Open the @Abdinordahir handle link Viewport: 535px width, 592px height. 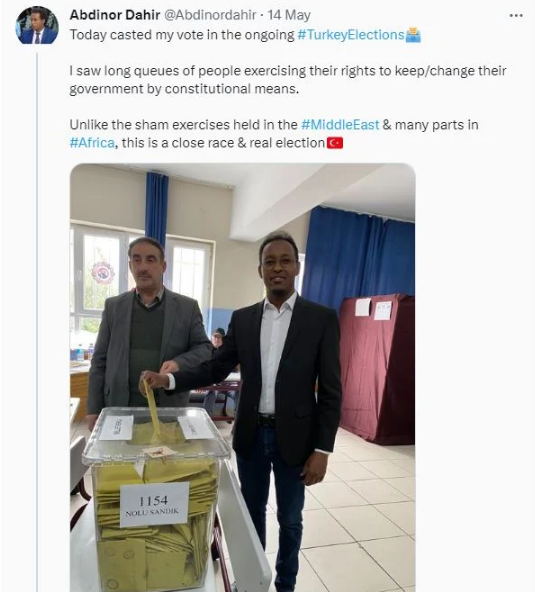click(210, 15)
